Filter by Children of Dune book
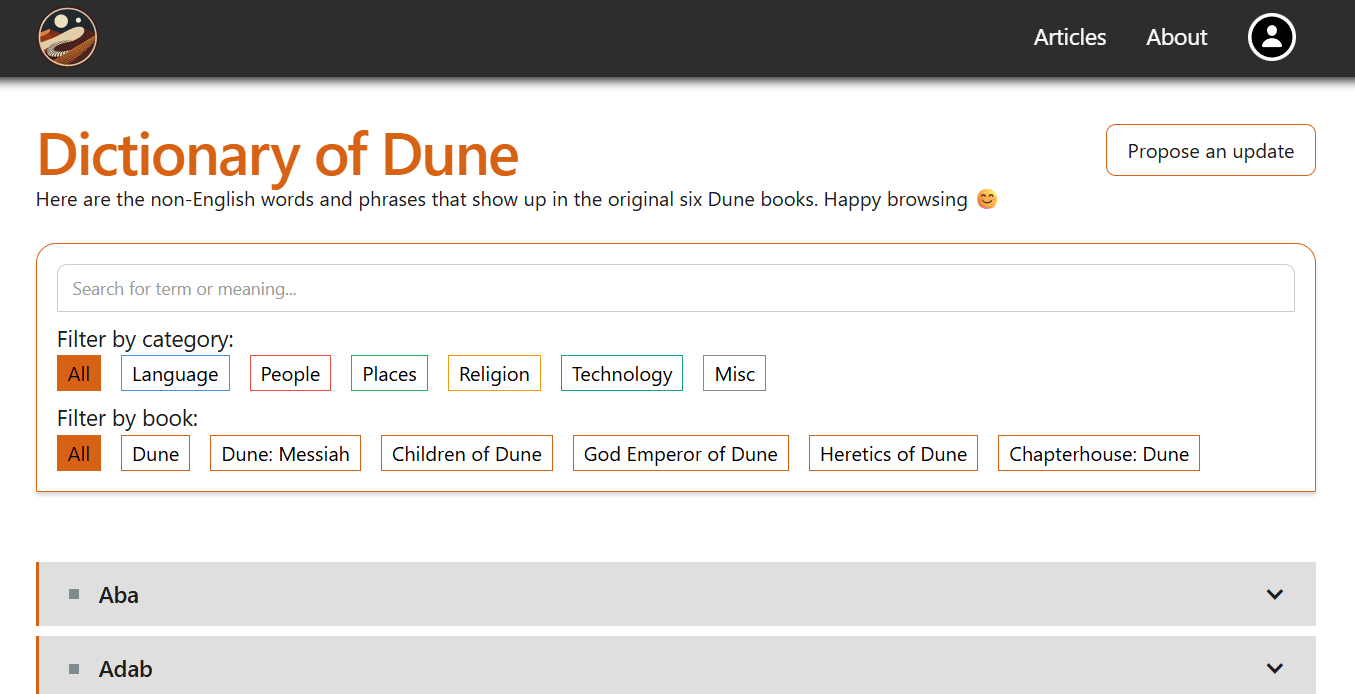Screen dimensions: 1355x694 (x=467, y=453)
